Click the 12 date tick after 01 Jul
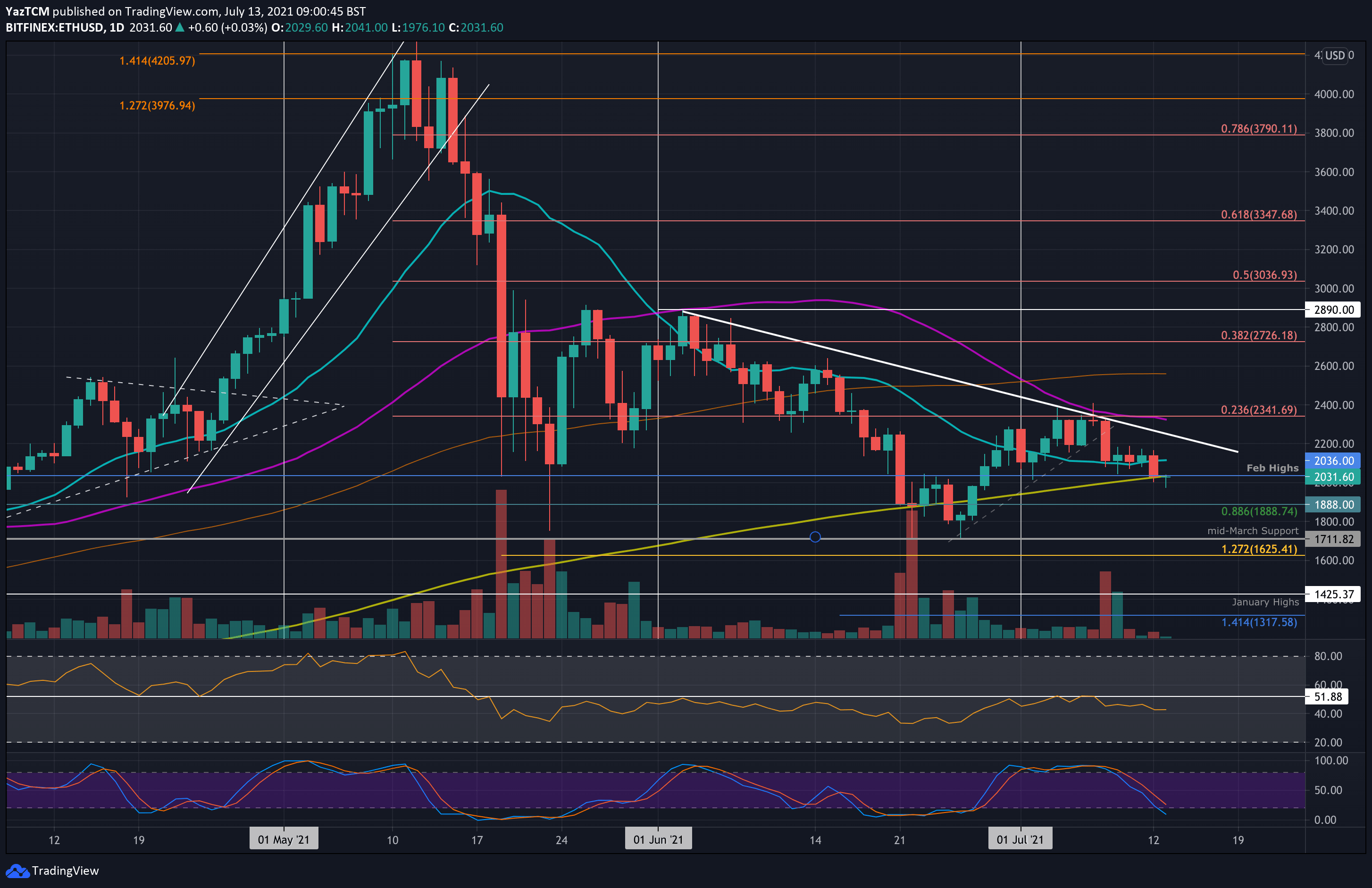The image size is (1372, 888). tap(1153, 839)
